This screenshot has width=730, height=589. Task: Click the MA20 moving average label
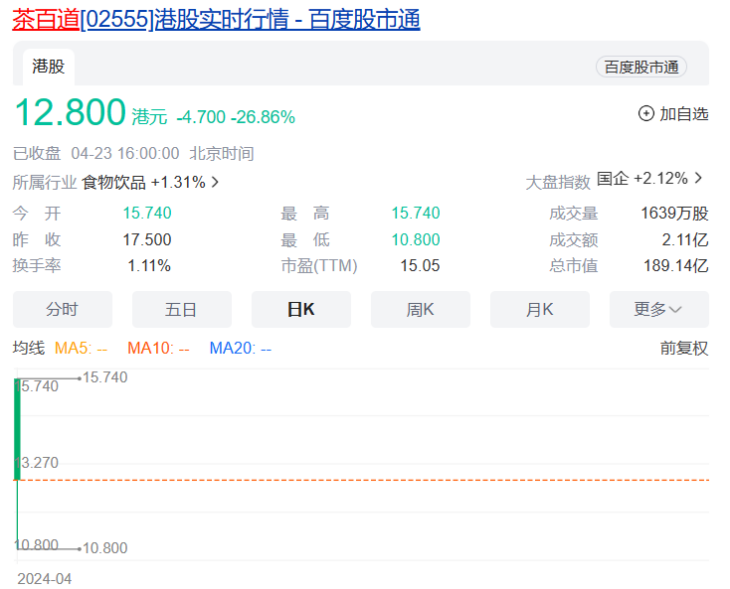click(x=240, y=348)
